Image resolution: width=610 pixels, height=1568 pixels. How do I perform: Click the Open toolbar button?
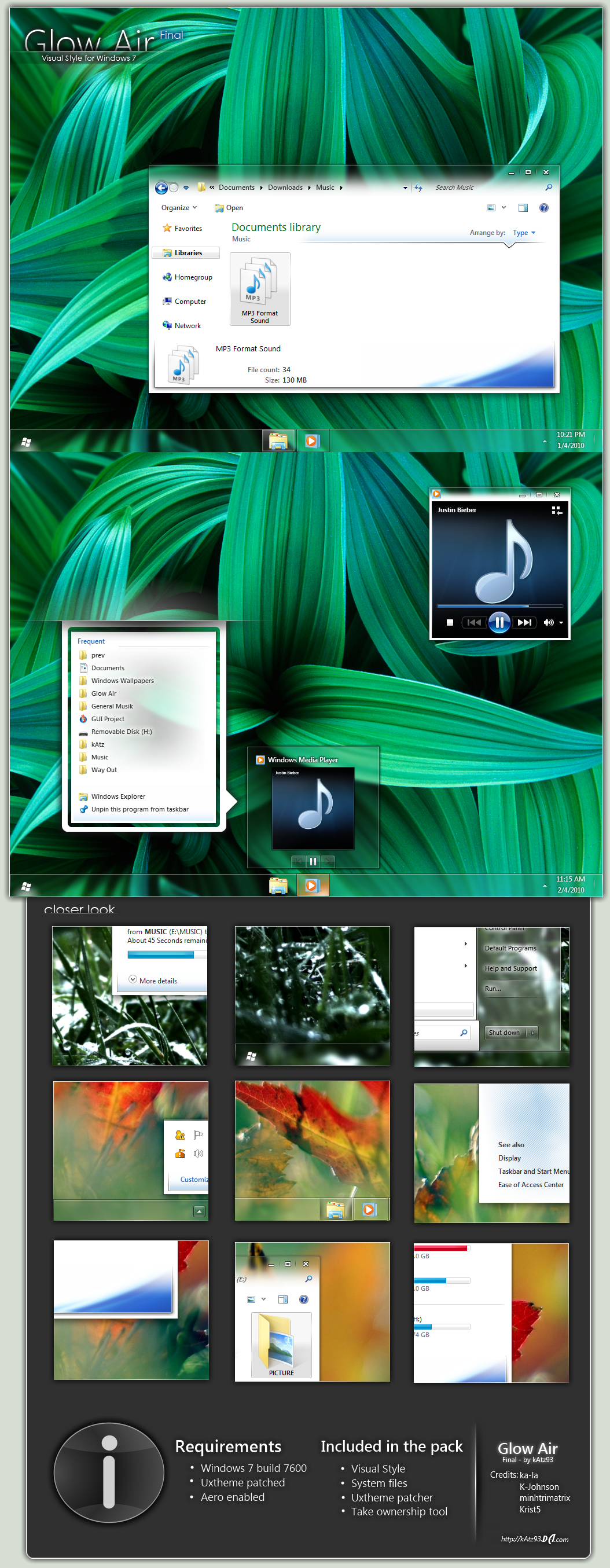click(229, 208)
